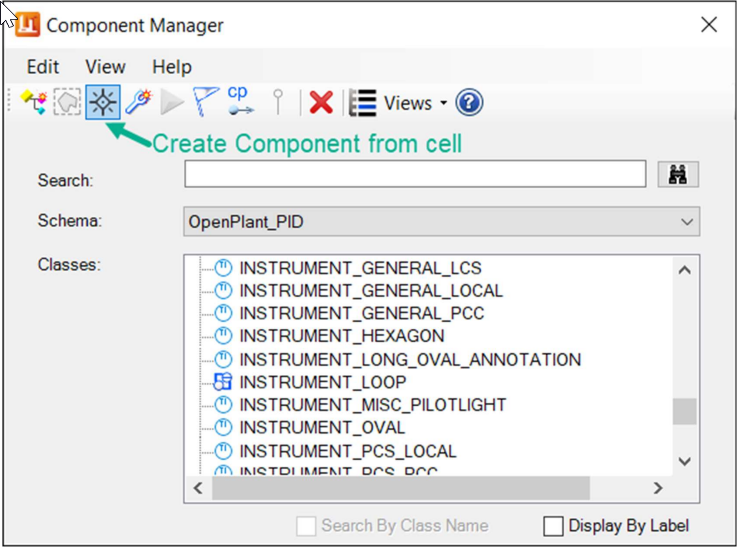Click the horizontal scrollbar thumb
Image resolution: width=738 pixels, height=547 pixels.
(x=401, y=488)
